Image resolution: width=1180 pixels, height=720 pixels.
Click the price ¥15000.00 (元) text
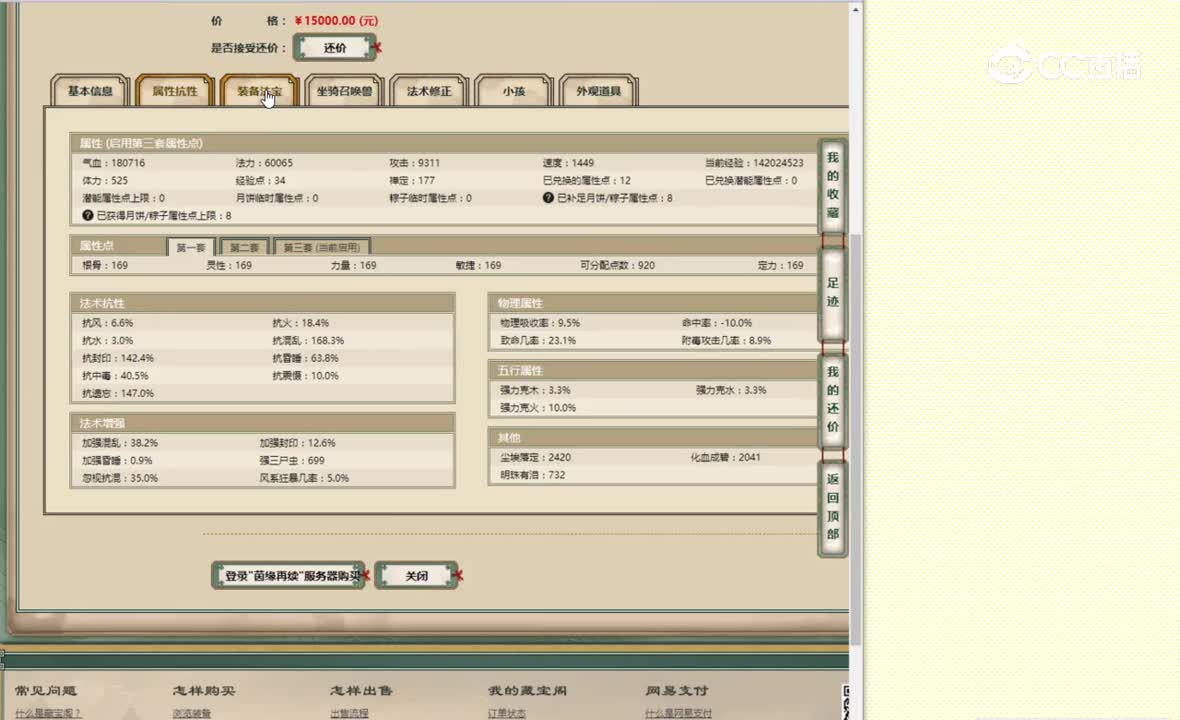click(336, 20)
